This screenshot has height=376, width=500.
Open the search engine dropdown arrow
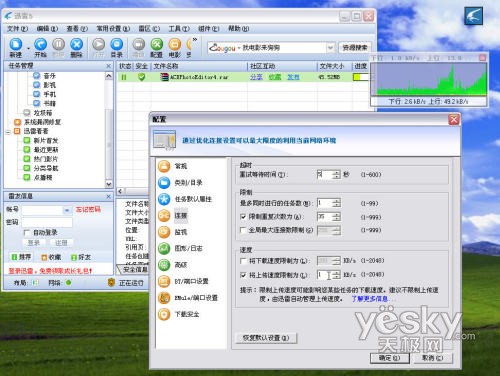tap(330, 48)
